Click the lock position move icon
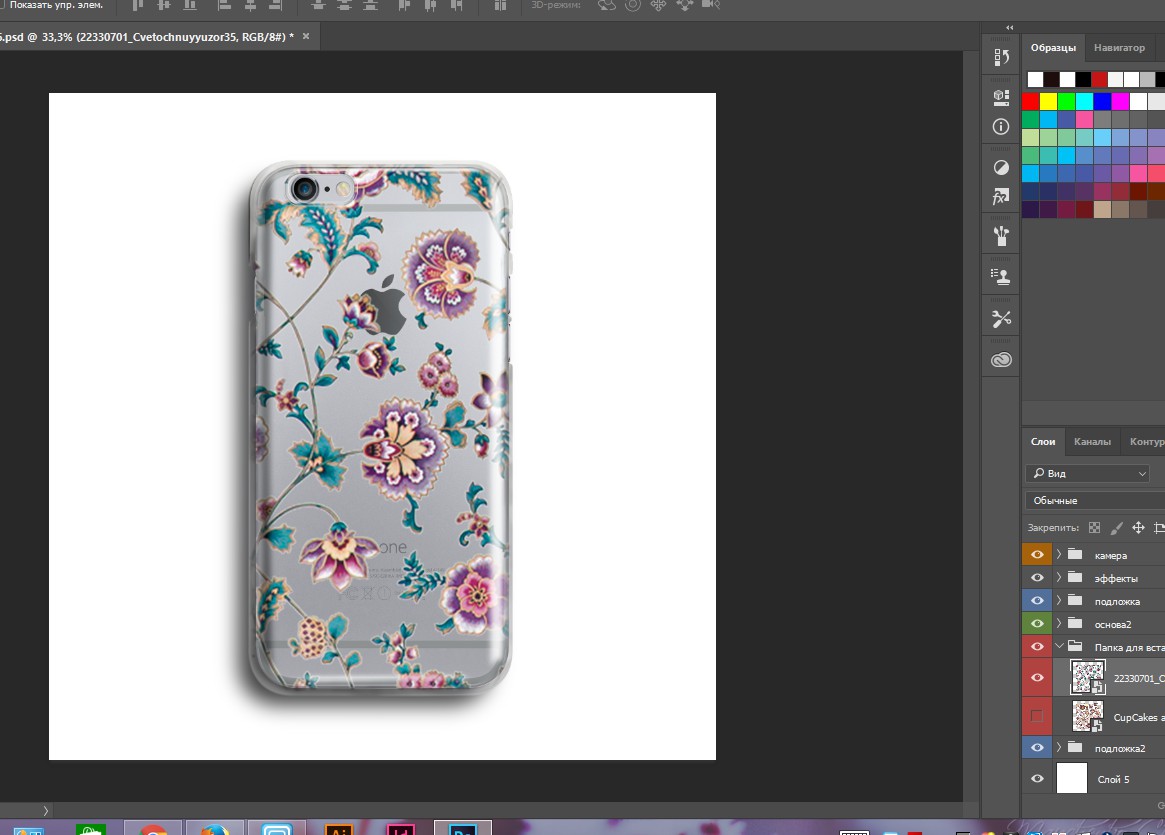The width and height of the screenshot is (1165, 835). [x=1138, y=527]
